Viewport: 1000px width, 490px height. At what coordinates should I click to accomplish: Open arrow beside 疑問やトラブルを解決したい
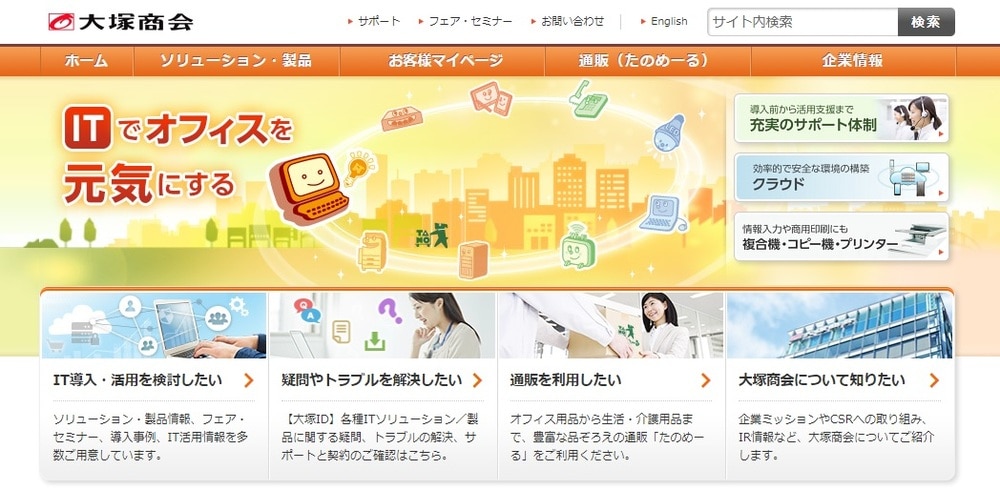(x=477, y=381)
